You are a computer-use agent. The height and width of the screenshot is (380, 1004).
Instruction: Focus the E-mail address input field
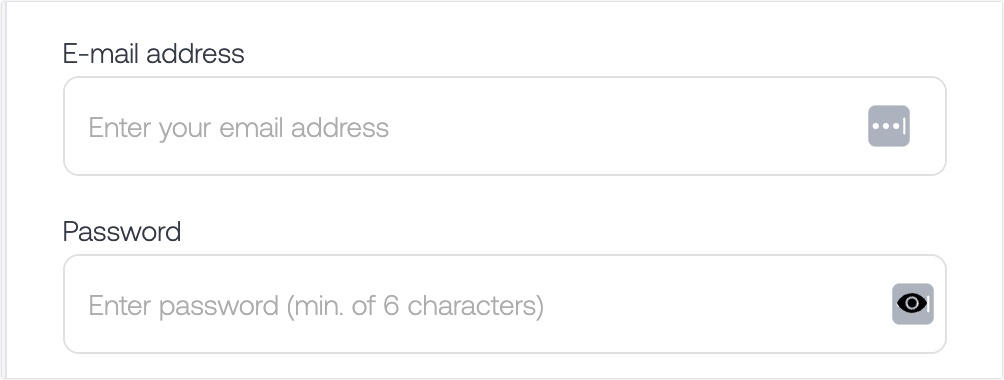click(x=505, y=126)
